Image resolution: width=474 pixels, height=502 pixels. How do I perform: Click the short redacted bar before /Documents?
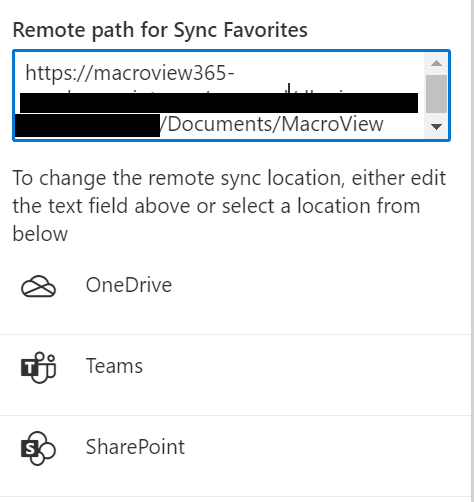87,125
